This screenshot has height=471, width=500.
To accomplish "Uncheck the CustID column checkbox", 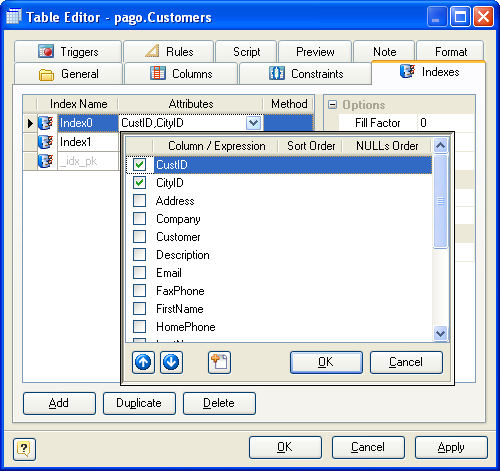I will [x=139, y=164].
